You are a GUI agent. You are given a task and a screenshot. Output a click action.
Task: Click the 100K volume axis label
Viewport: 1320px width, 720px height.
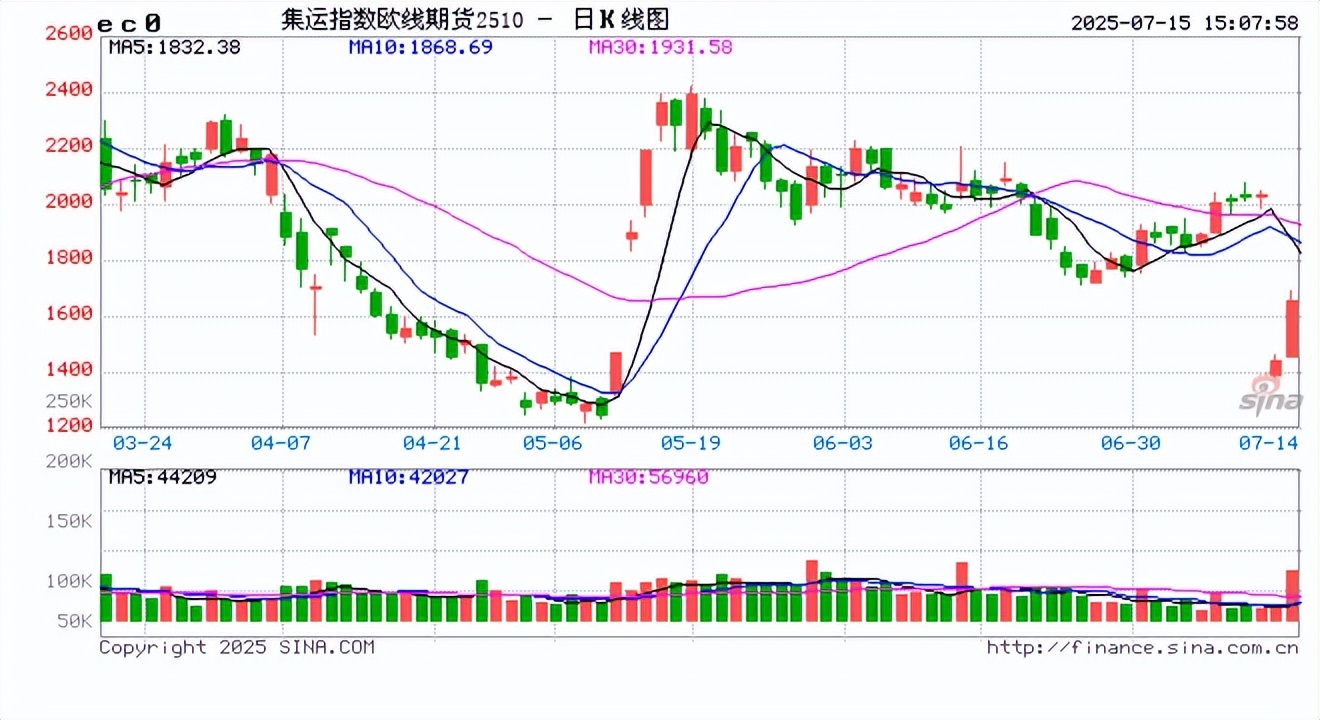pos(68,581)
